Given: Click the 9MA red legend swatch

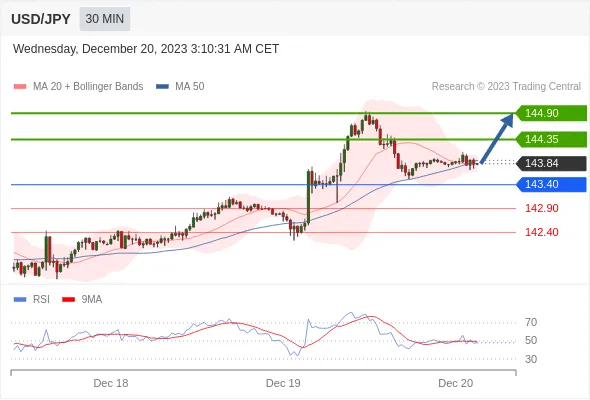Looking at the screenshot, I should click(x=68, y=300).
